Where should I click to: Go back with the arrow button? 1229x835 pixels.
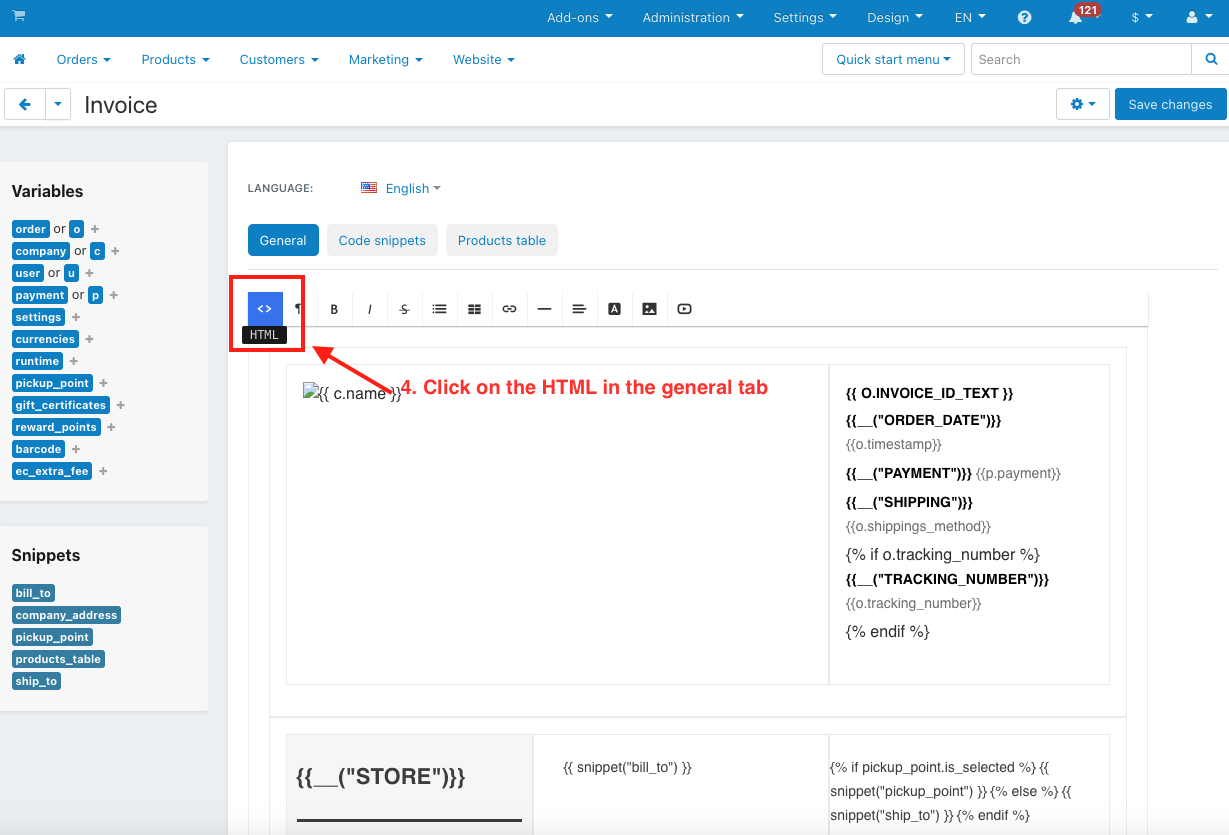25,104
